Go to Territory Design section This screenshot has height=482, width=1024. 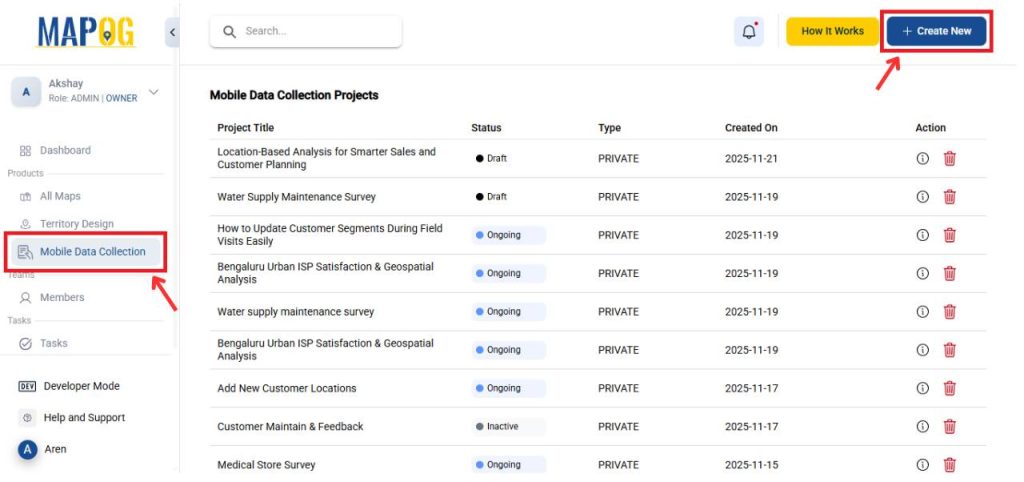76,224
